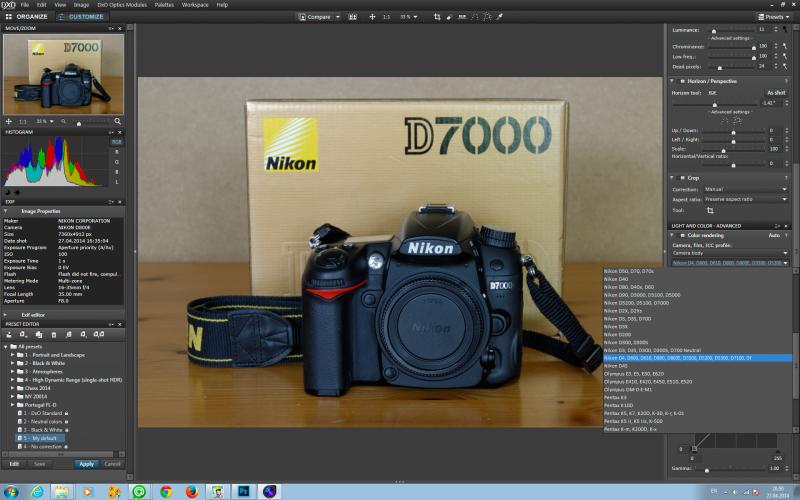Click the Horizon tool angle slider

coord(714,105)
